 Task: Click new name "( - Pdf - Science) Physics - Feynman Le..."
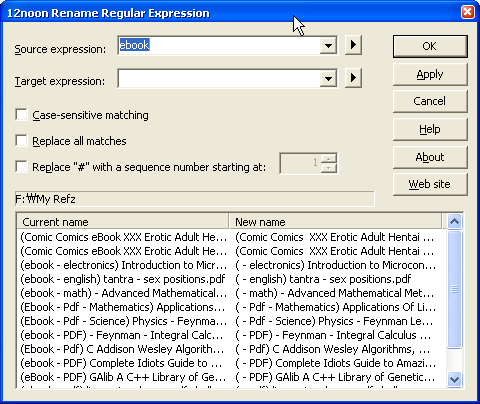pyautogui.click(x=334, y=321)
